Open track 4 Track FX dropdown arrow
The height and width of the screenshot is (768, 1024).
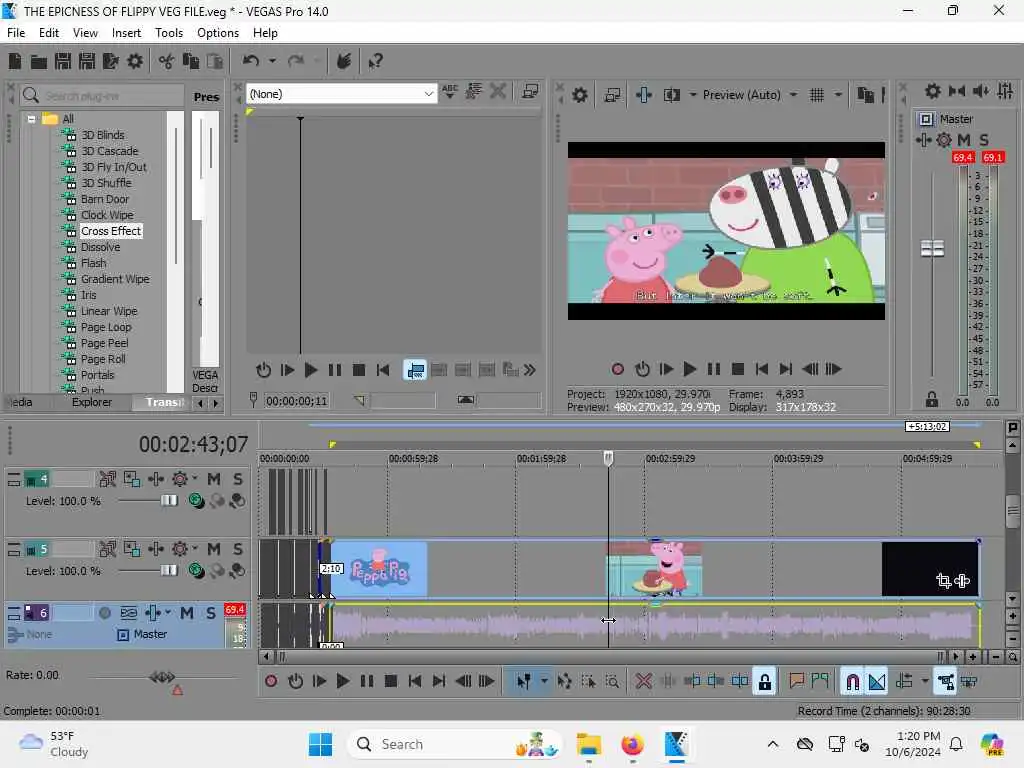pos(195,479)
